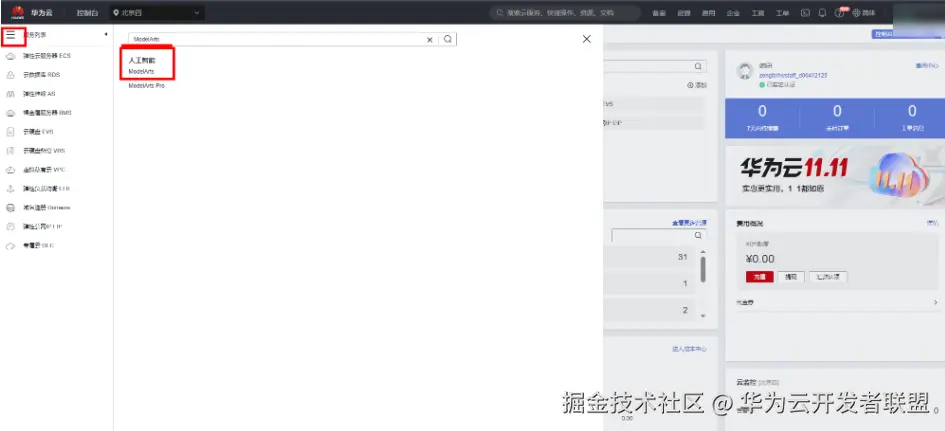The image size is (945, 431).
Task: Click the red recharge button
Action: coord(759,277)
